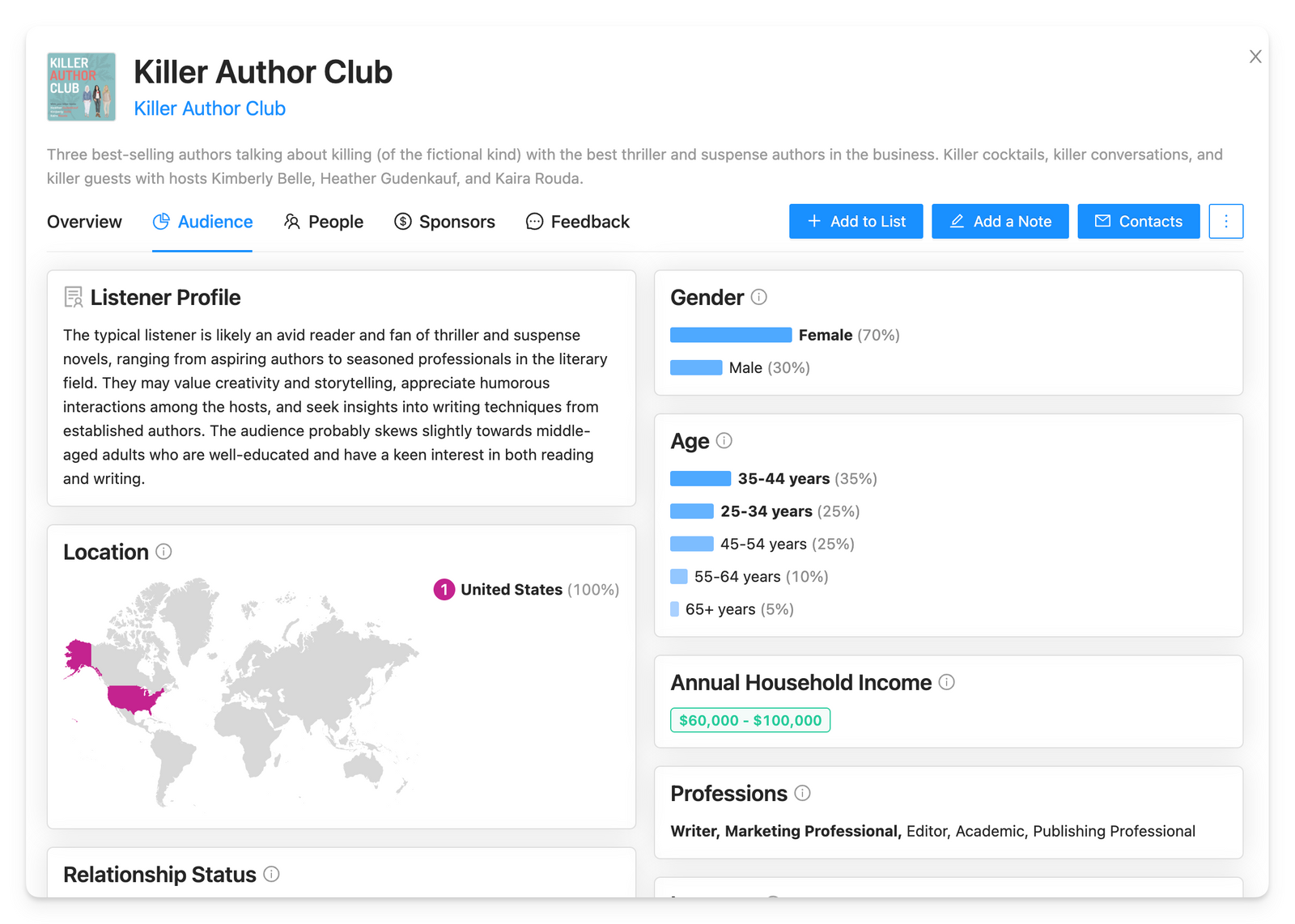Click the Add a Note button
The image size is (1295, 924).
pos(1000,221)
